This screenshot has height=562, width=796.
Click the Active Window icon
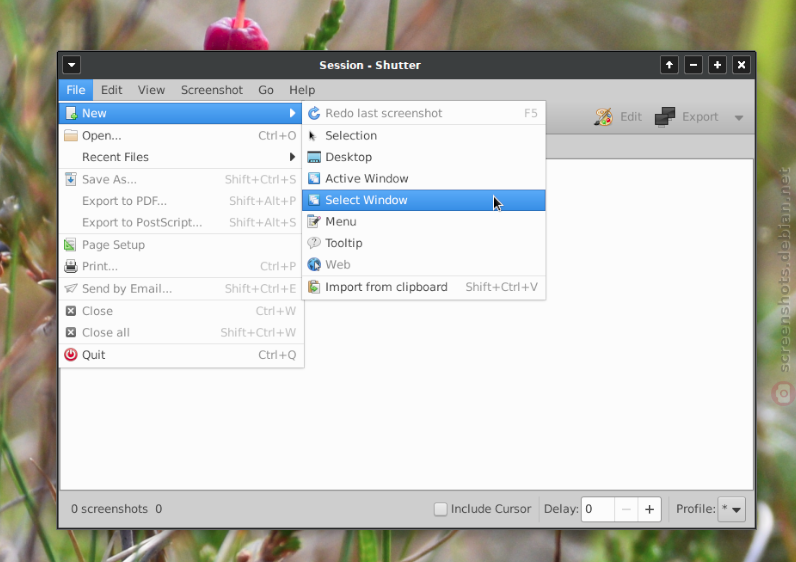314,179
